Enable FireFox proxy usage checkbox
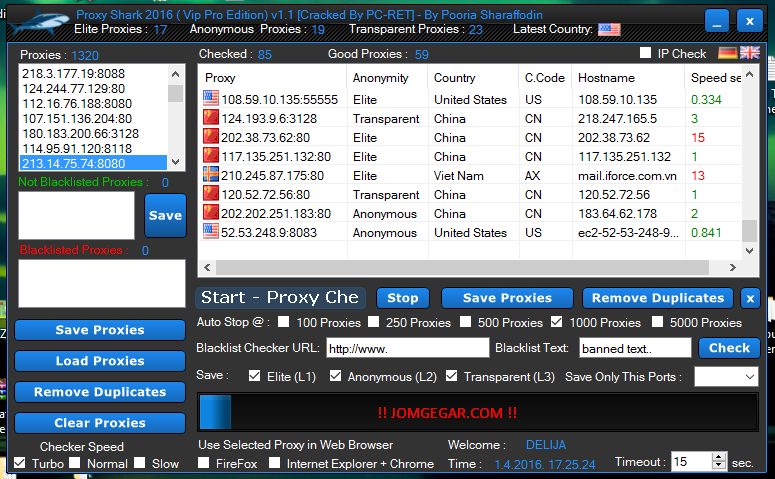775x479 pixels. (203, 463)
